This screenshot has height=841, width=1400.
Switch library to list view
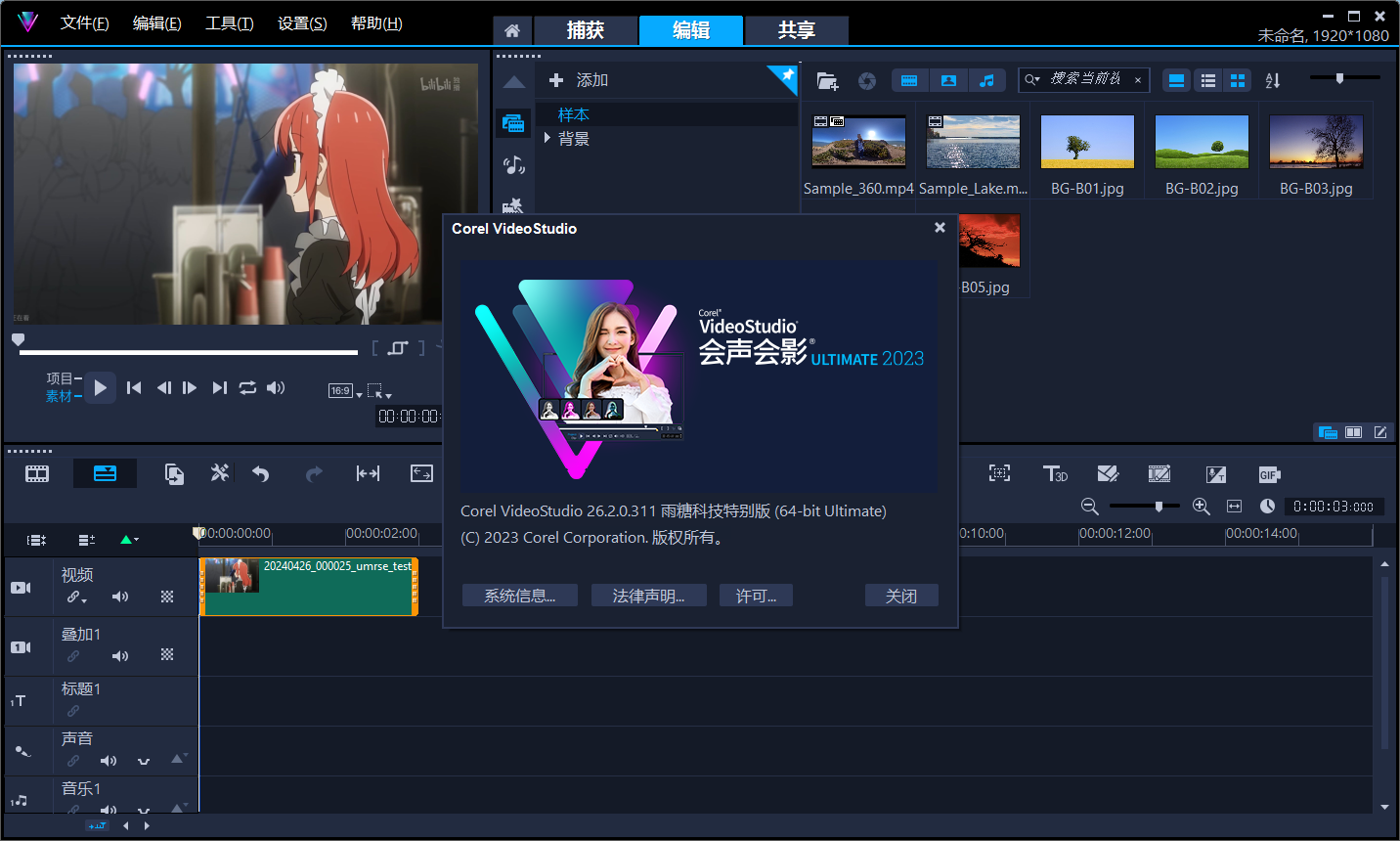point(1208,81)
